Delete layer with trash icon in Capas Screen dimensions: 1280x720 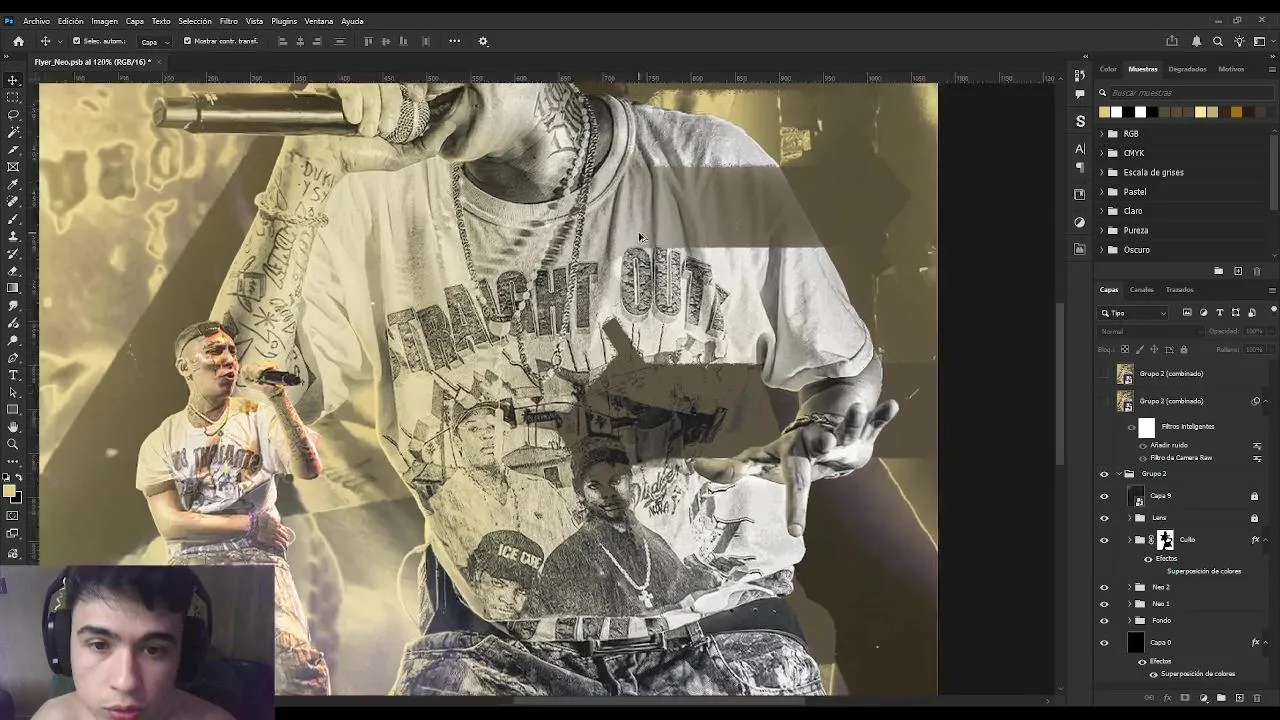coord(1257,698)
